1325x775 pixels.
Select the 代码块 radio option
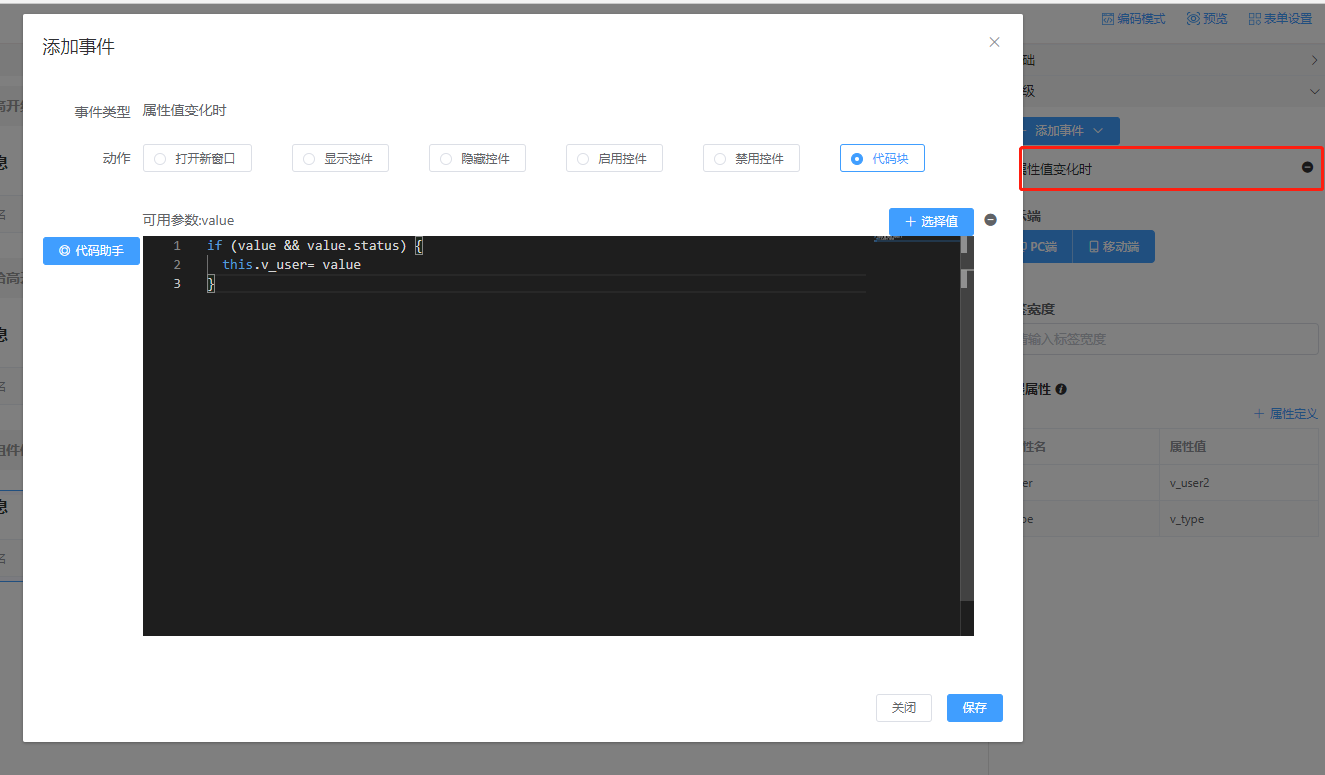857,159
